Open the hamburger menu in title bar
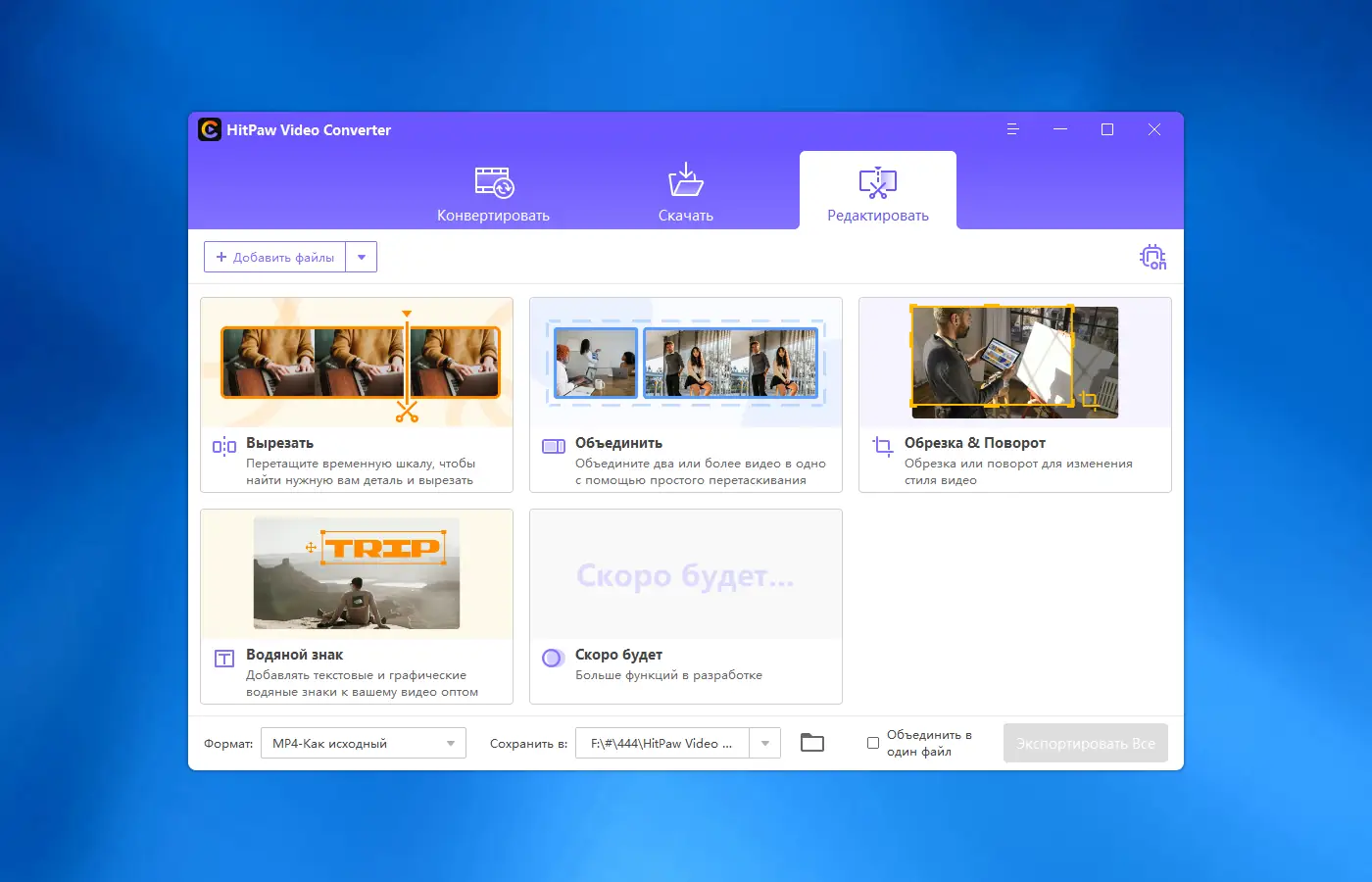The image size is (1372, 882). pos(1013,129)
